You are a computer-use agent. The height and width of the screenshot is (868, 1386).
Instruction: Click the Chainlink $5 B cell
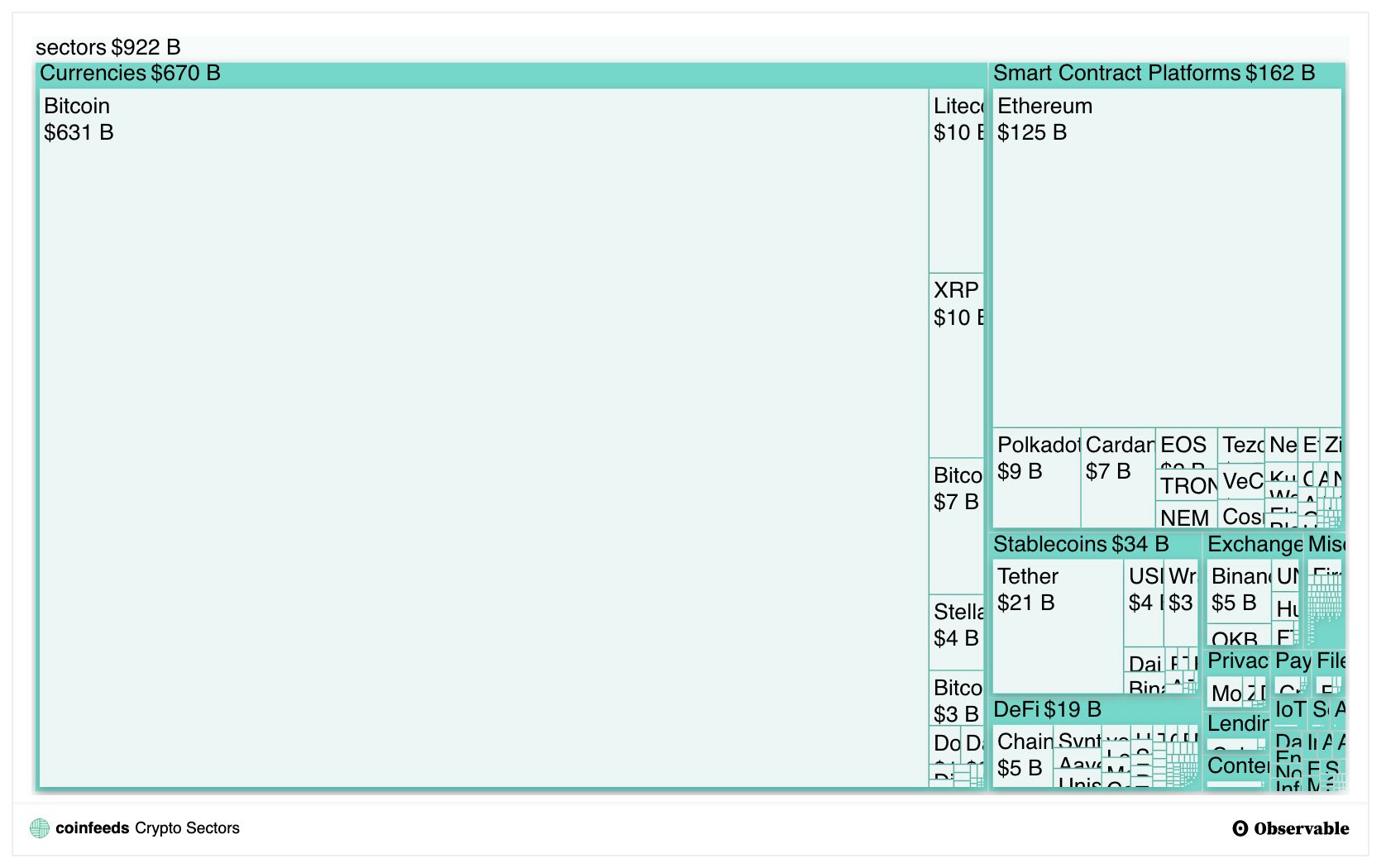pos(1023,756)
